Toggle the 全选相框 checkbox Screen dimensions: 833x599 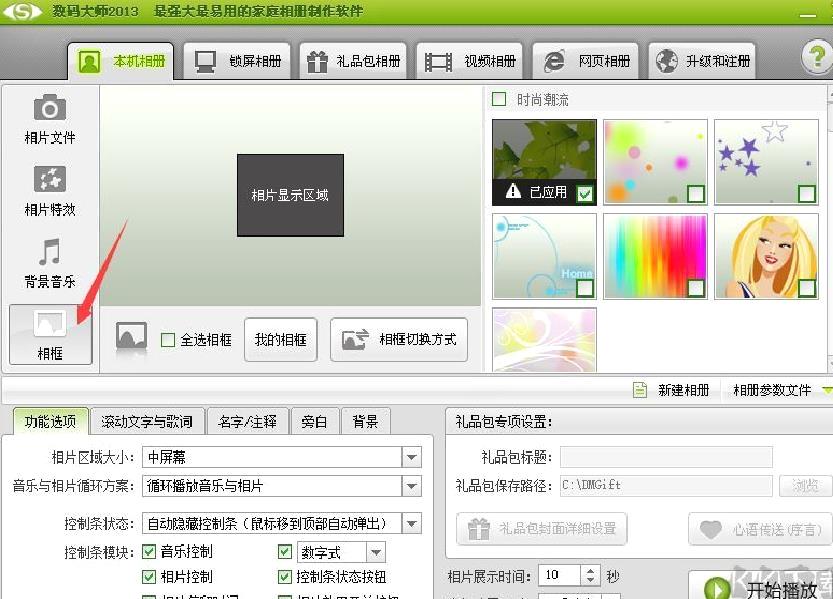pyautogui.click(x=168, y=340)
